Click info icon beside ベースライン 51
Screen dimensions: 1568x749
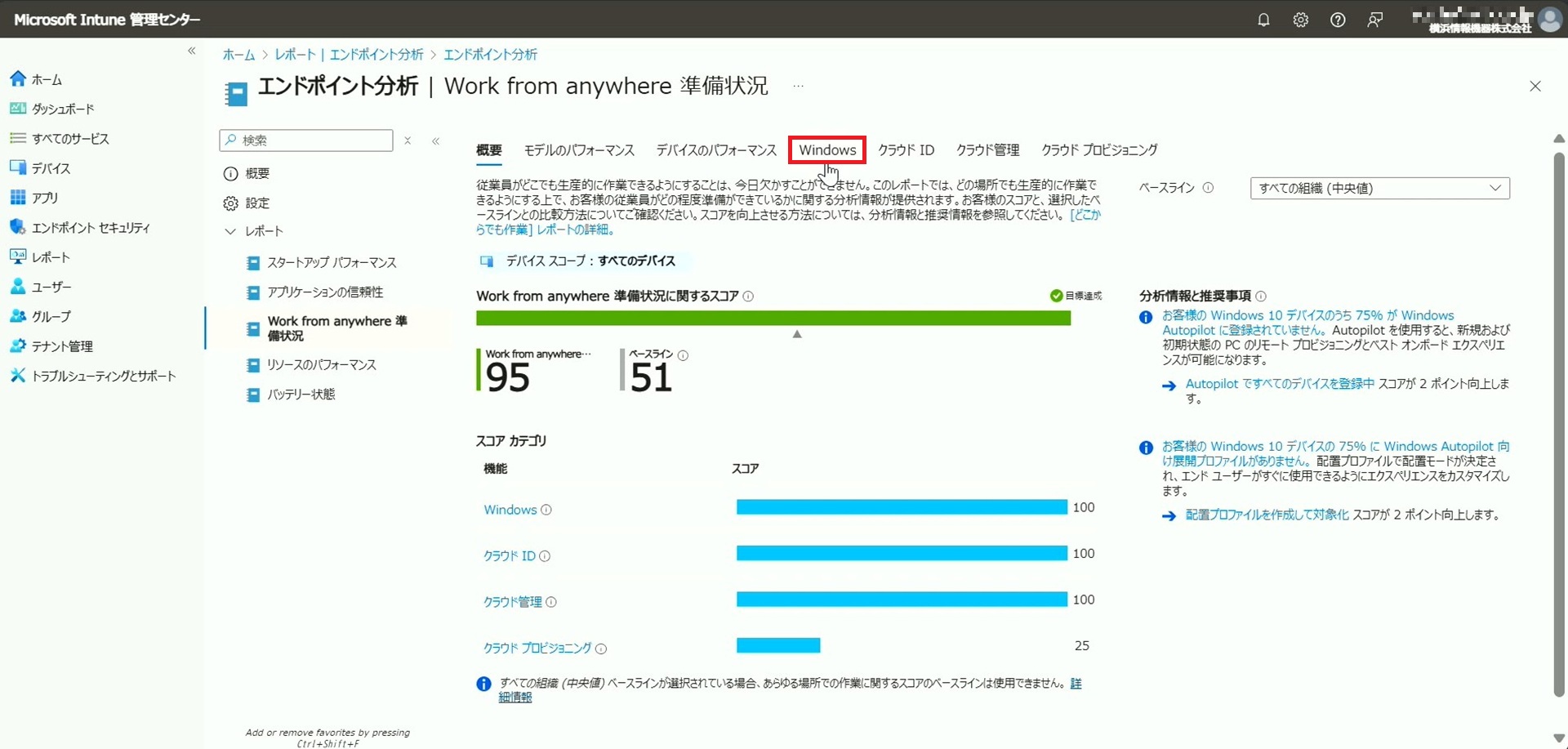(683, 354)
